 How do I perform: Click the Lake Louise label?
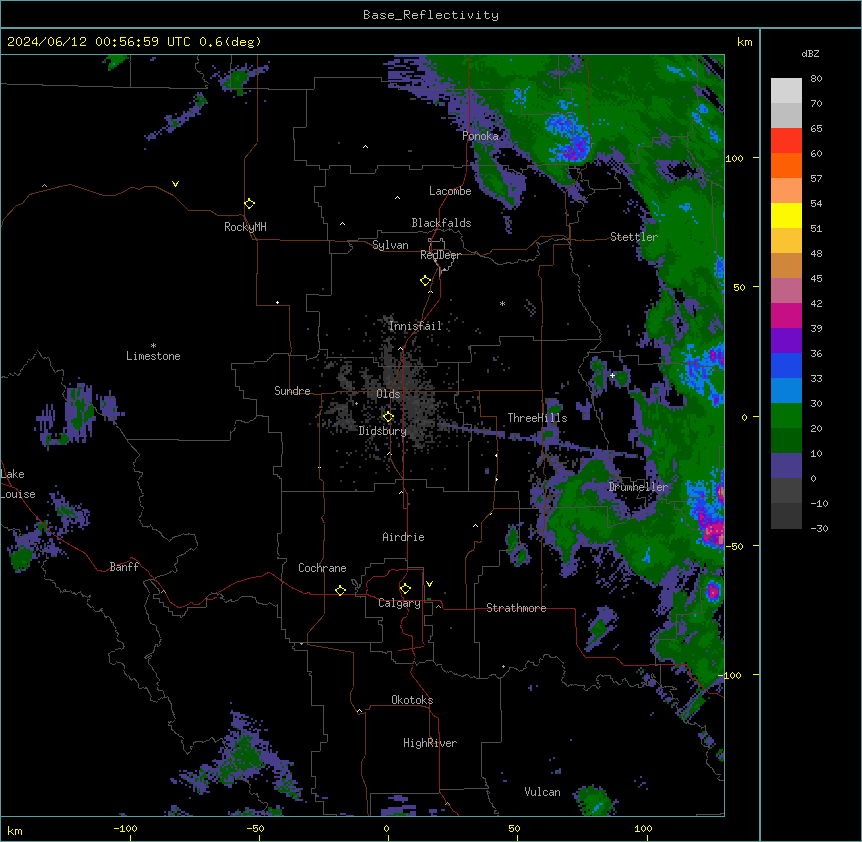point(18,484)
